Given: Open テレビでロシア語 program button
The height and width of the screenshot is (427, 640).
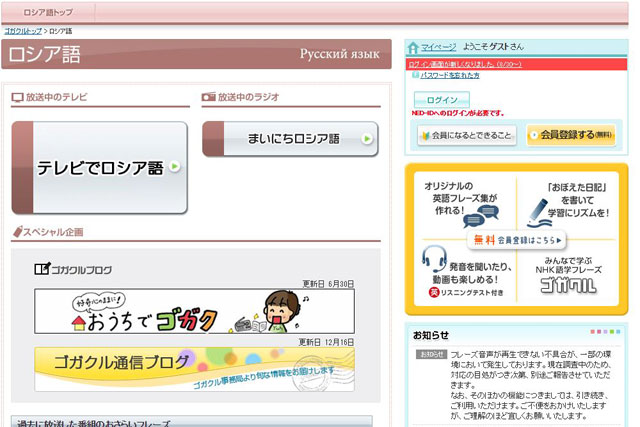Looking at the screenshot, I should tap(100, 168).
